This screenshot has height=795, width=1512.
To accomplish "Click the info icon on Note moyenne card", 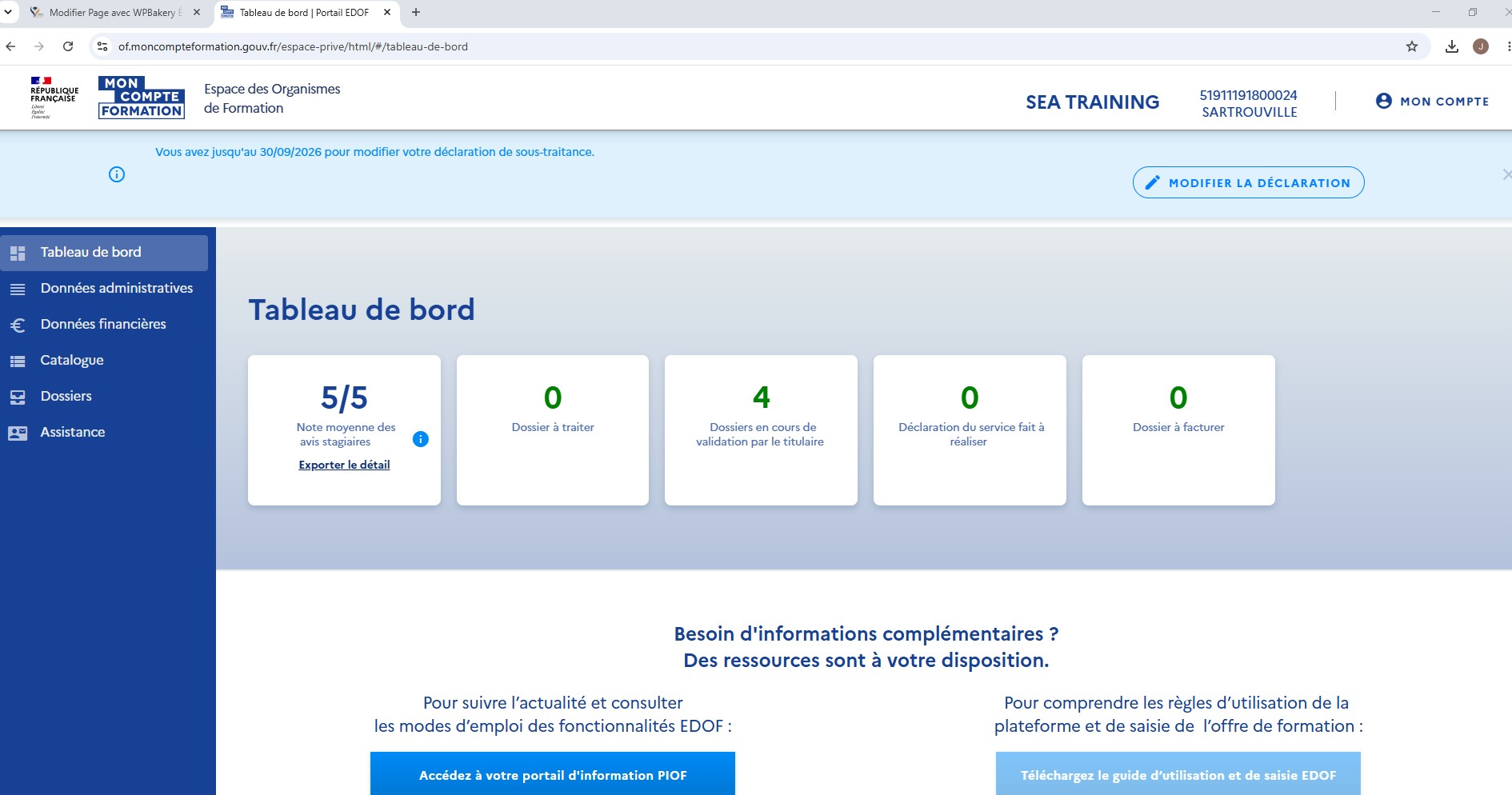I will (x=420, y=439).
